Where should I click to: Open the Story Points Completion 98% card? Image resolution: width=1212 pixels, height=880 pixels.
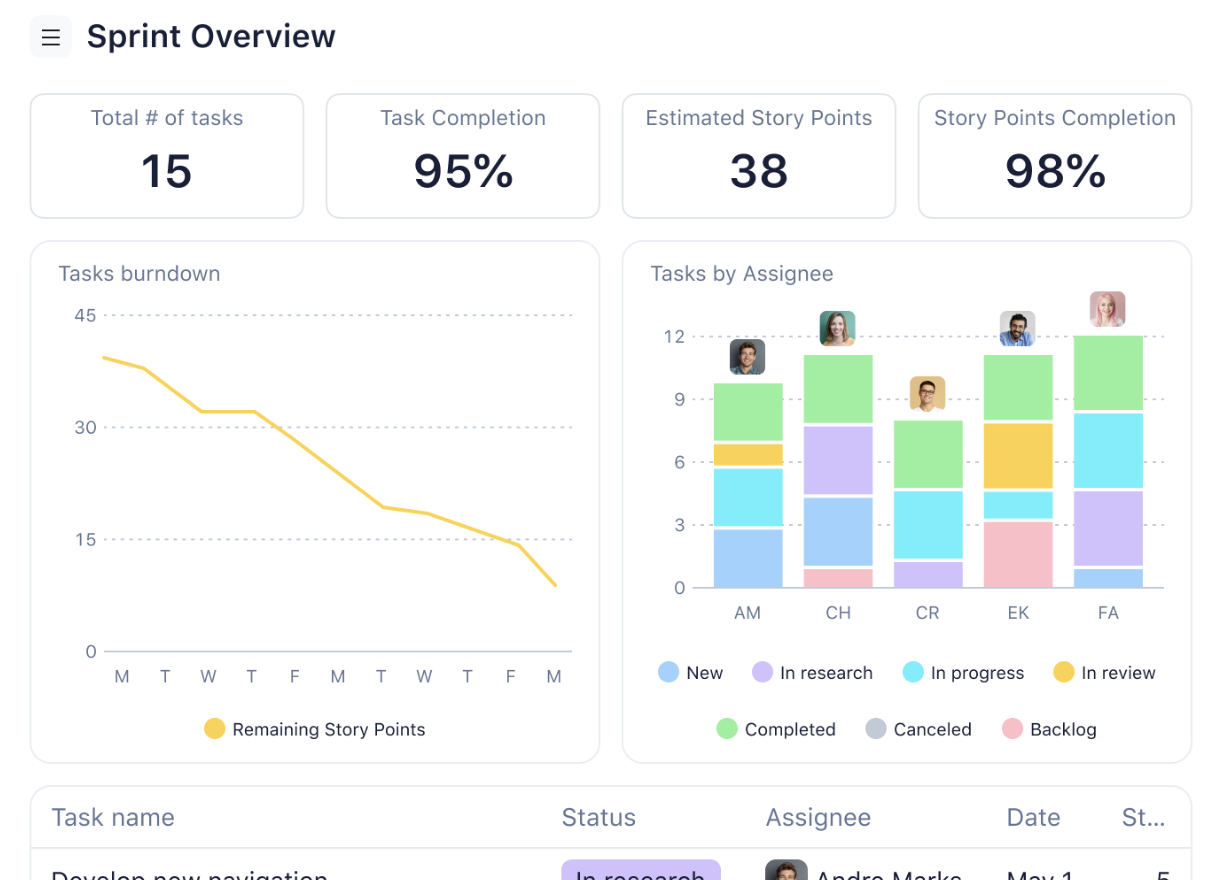(x=1055, y=156)
